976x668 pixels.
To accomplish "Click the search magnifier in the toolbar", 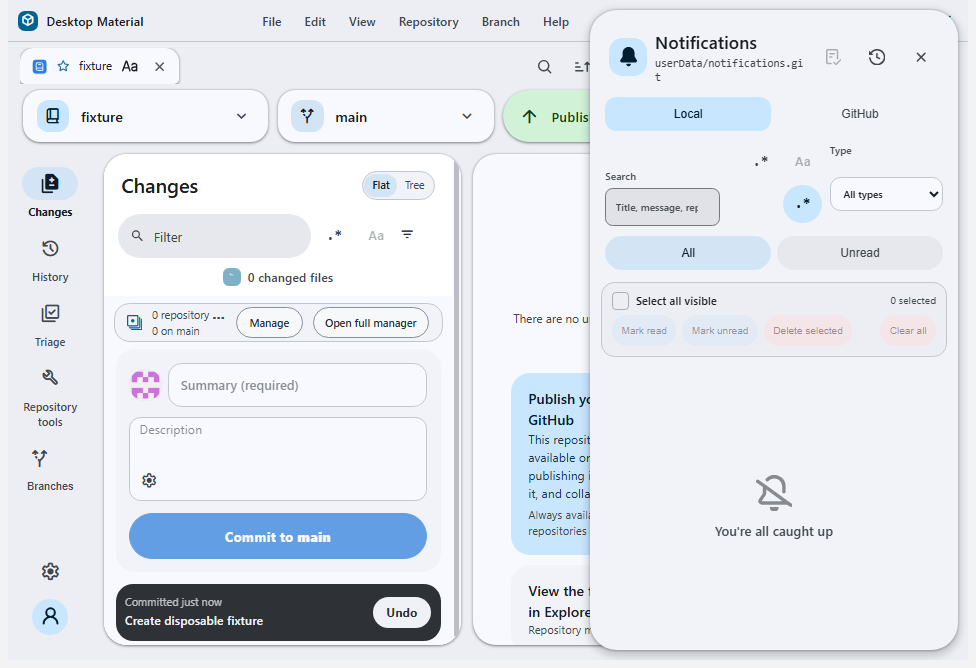I will point(545,67).
